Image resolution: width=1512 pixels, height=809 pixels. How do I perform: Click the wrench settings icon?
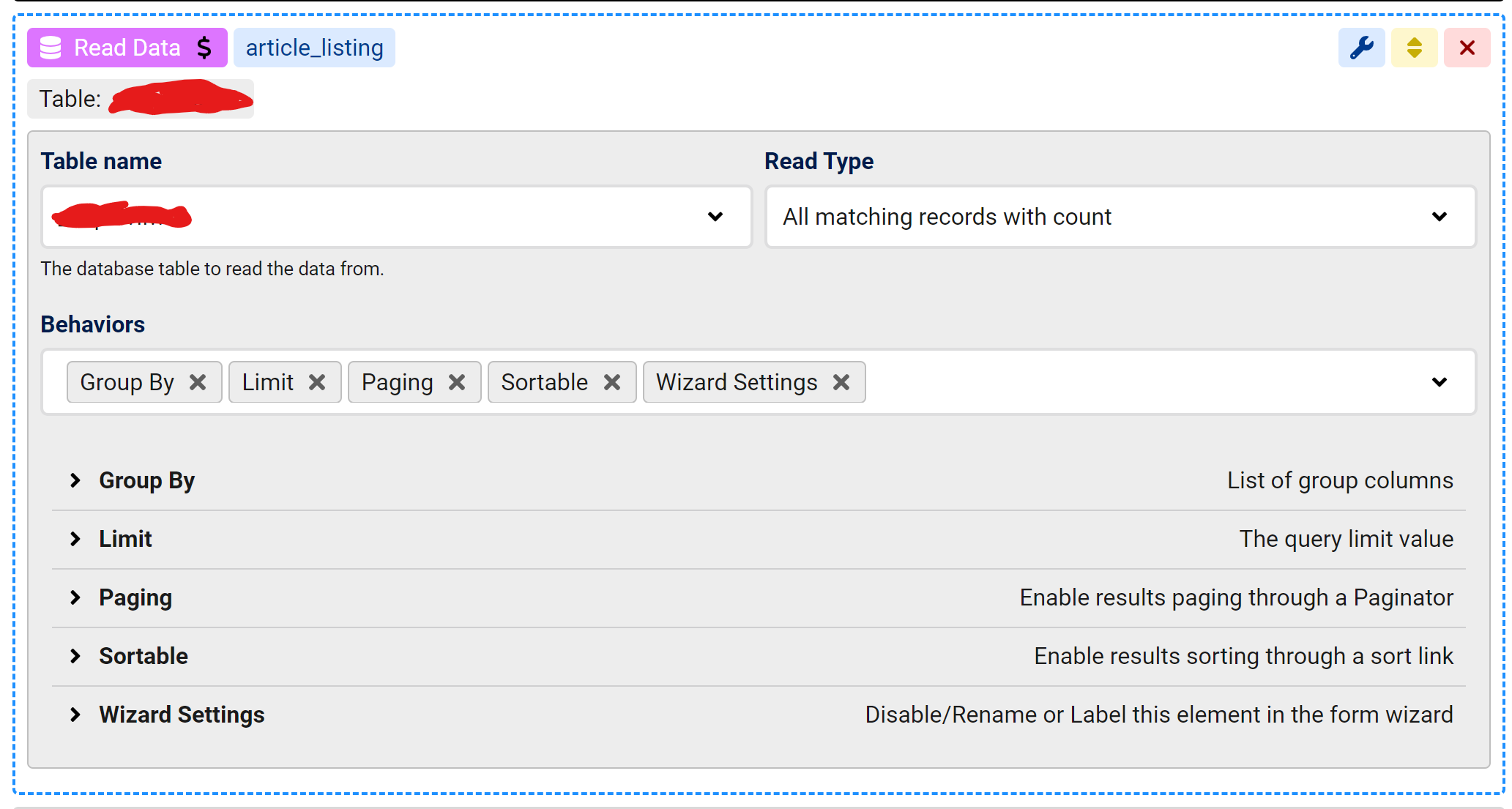[x=1361, y=48]
